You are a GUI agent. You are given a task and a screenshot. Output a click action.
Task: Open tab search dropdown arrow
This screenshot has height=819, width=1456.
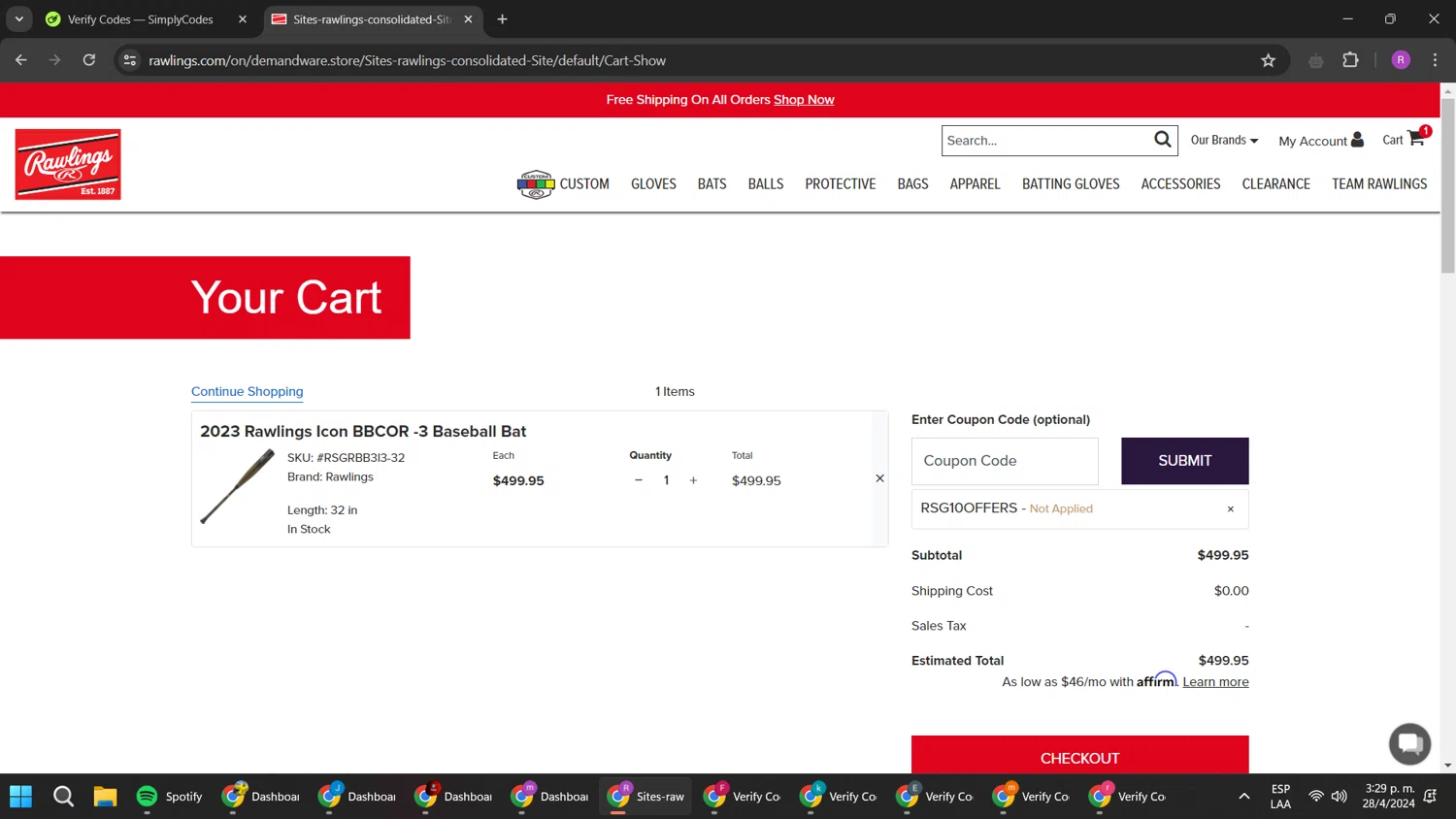click(x=18, y=19)
